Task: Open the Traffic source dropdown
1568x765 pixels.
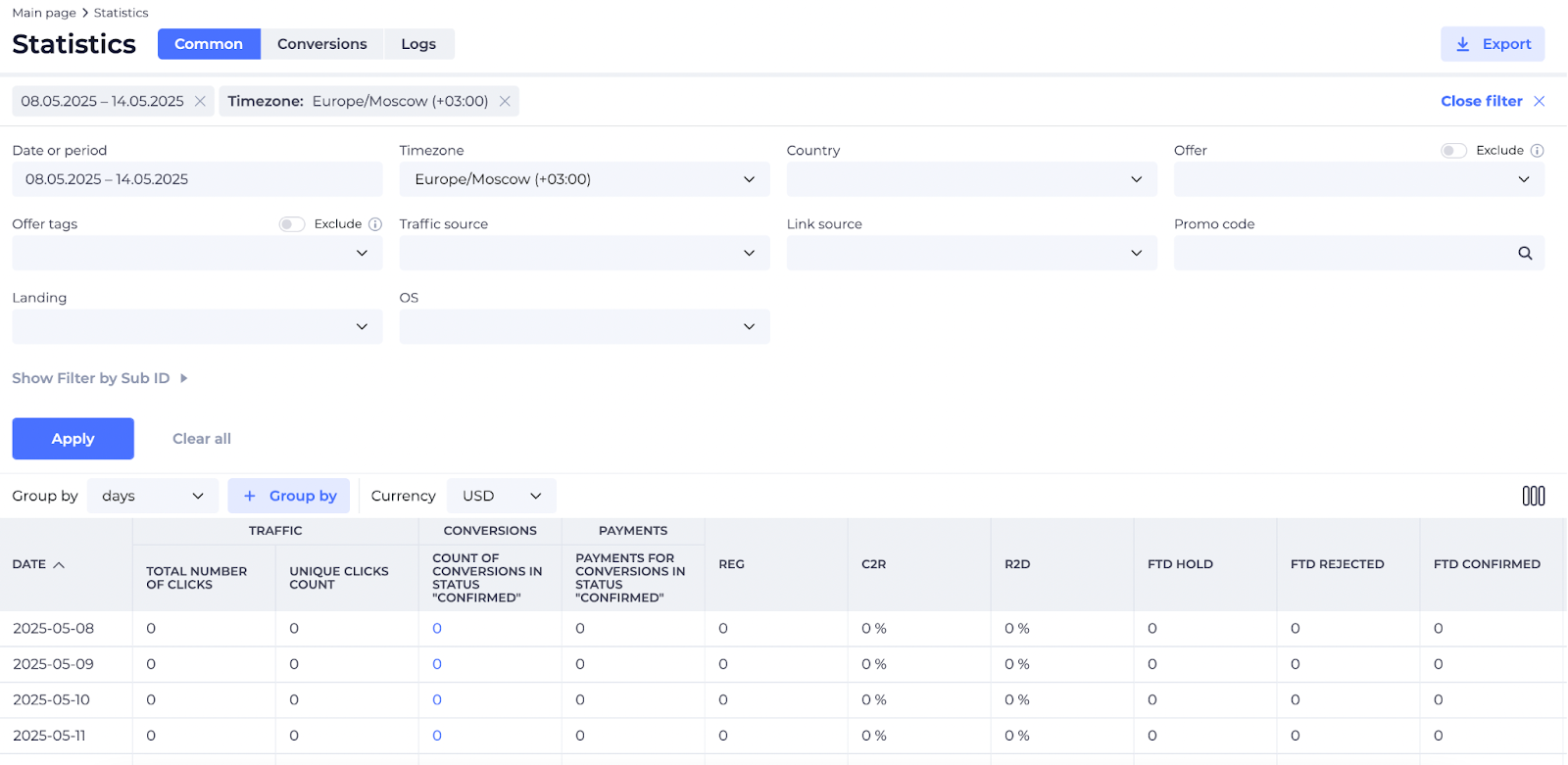Action: coord(584,253)
